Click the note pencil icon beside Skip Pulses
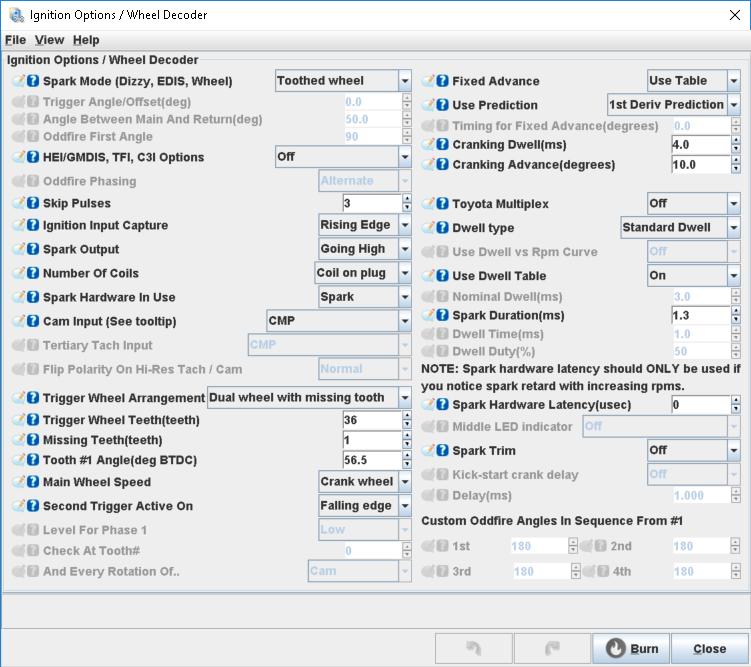 click(19, 203)
